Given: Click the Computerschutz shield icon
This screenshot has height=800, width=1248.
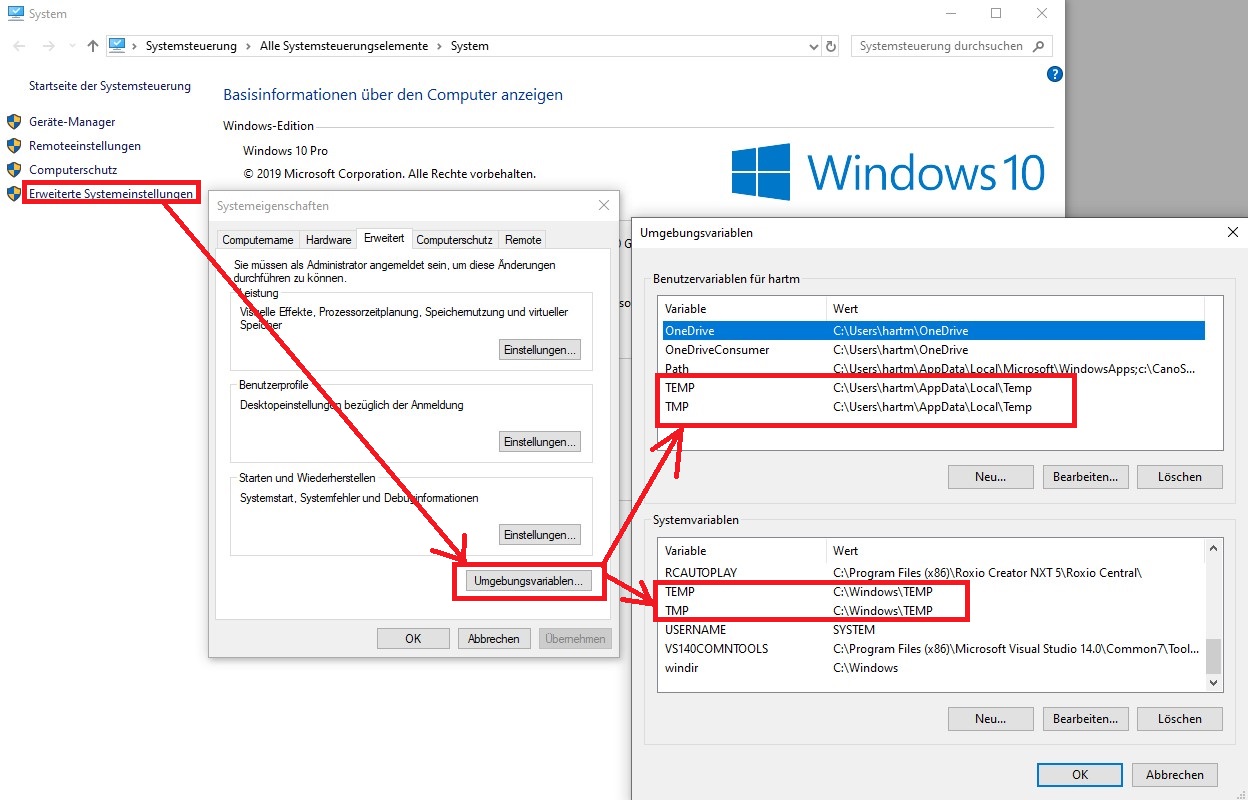Looking at the screenshot, I should (14, 170).
